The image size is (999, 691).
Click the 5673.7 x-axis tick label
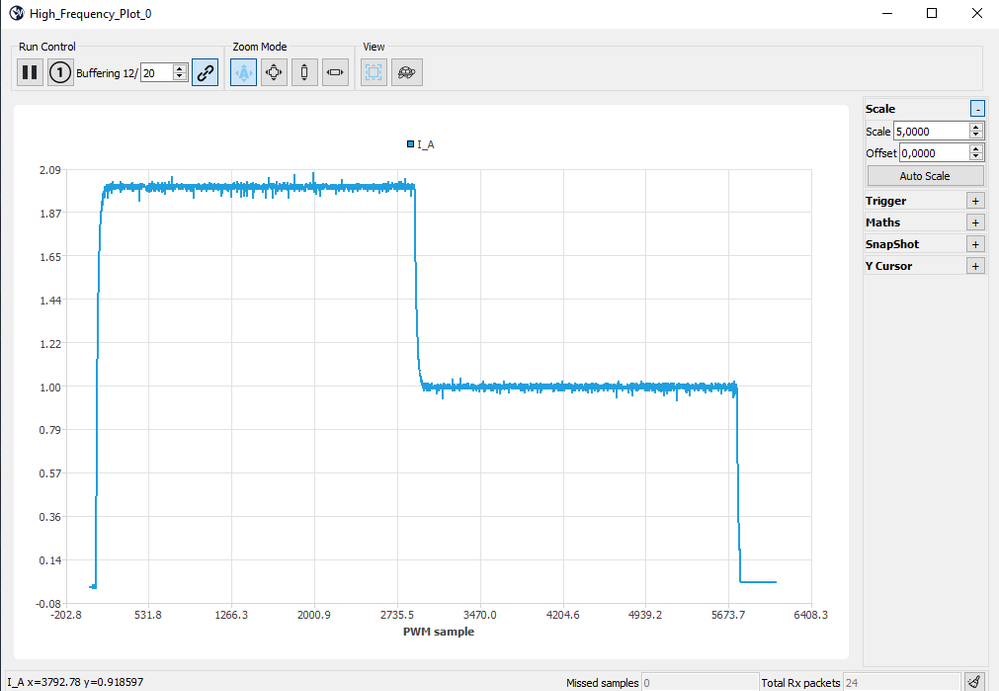tap(728, 615)
